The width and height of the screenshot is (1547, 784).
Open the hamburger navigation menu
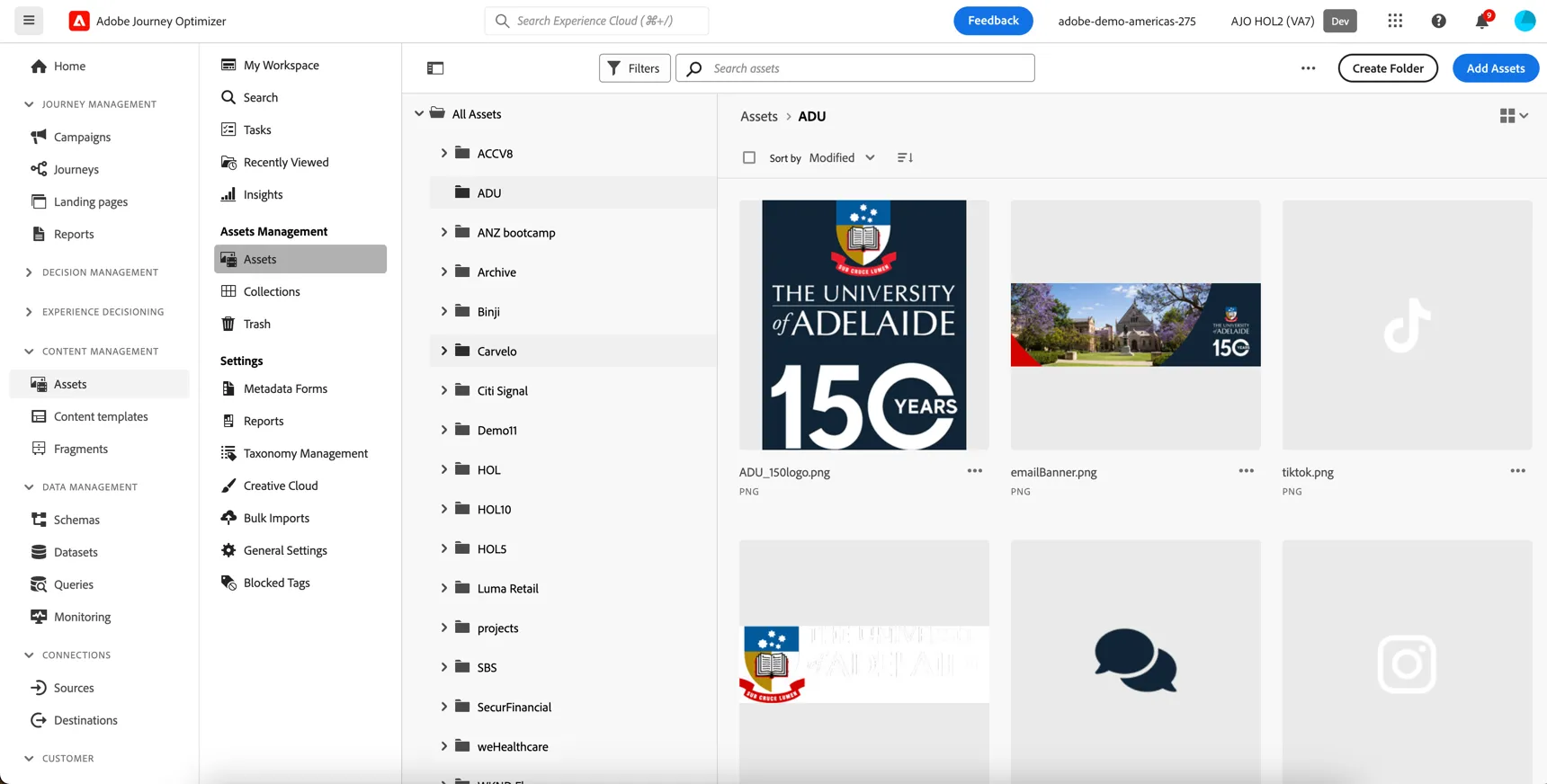[29, 21]
